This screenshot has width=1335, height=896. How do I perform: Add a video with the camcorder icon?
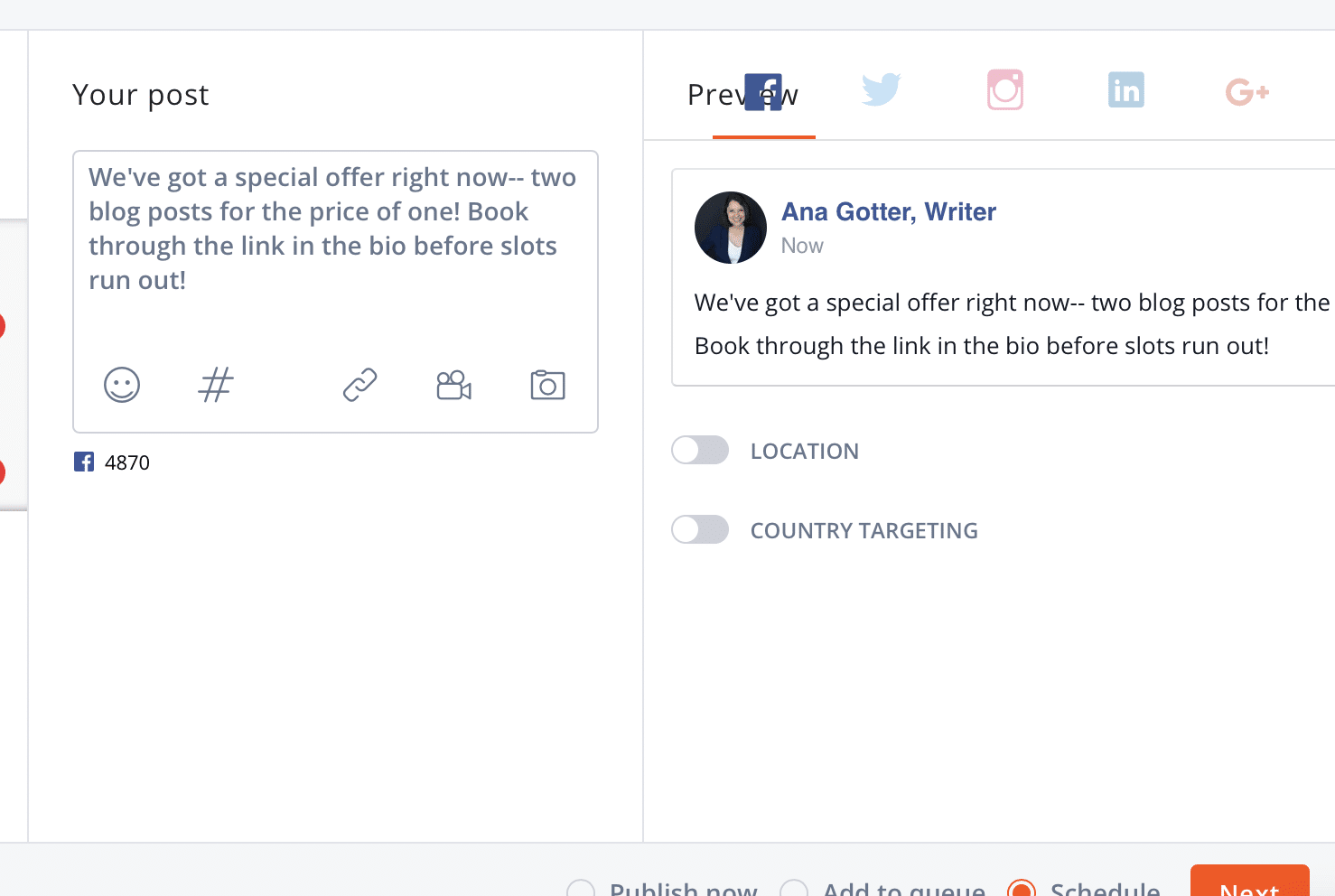click(453, 385)
